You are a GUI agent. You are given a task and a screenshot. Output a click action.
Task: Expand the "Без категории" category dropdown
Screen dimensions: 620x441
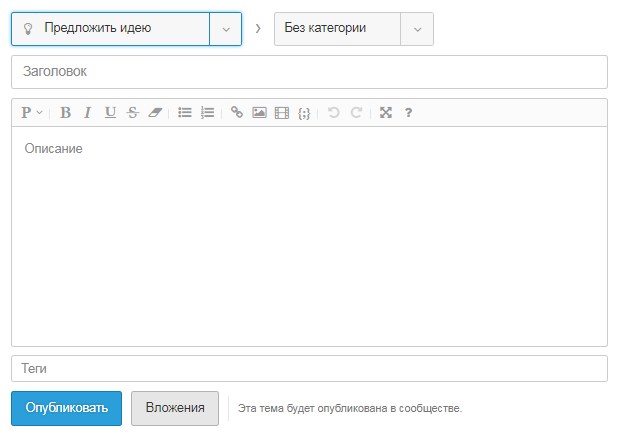[417, 29]
